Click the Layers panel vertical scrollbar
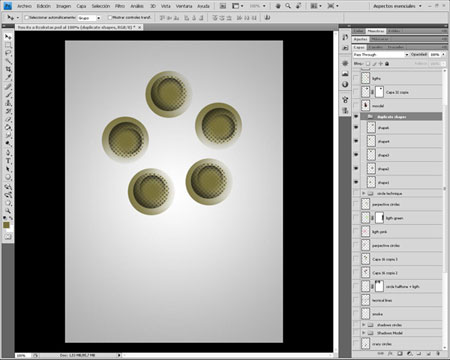 pyautogui.click(x=445, y=210)
